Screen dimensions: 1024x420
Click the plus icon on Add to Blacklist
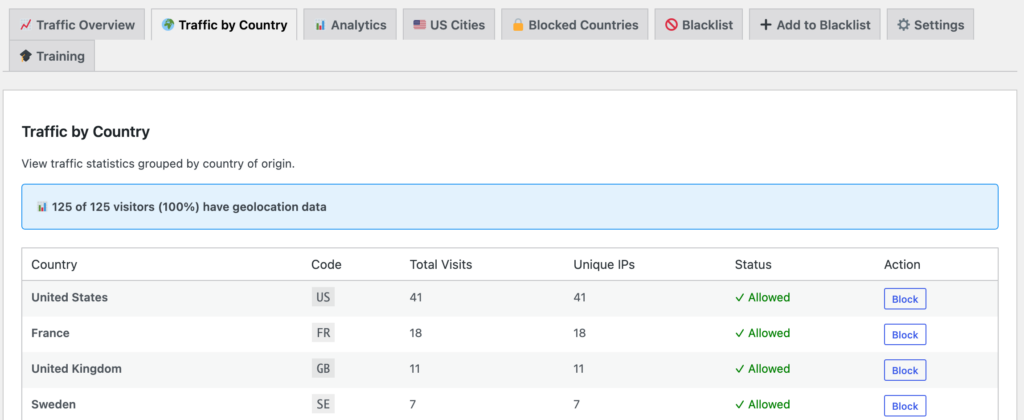(x=766, y=25)
